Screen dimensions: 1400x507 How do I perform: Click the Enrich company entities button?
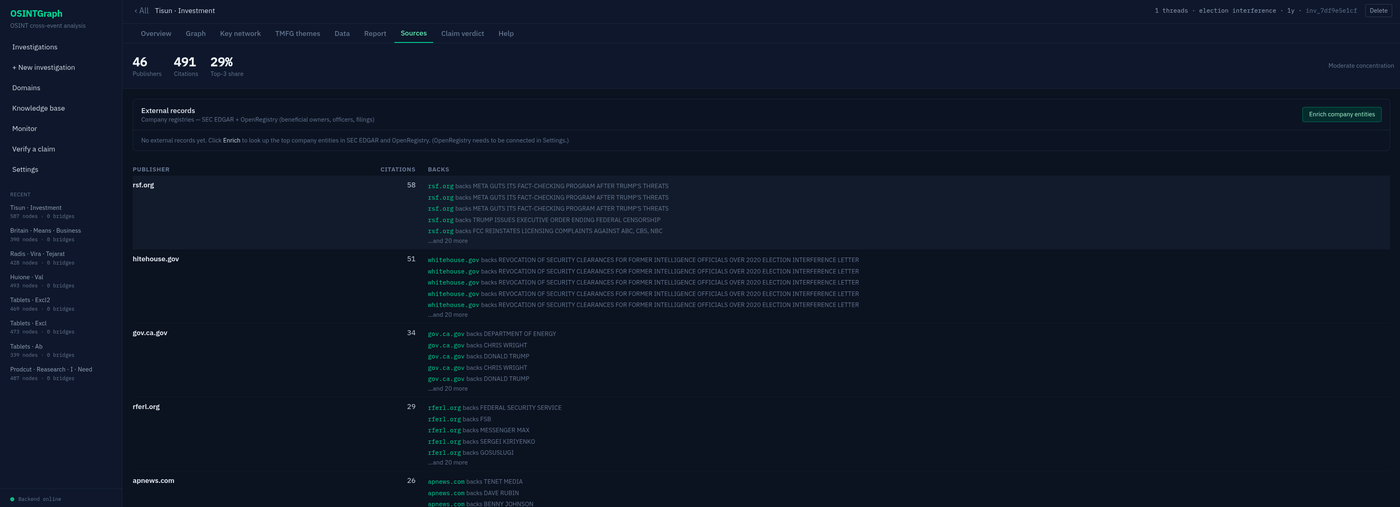pyautogui.click(x=1341, y=114)
